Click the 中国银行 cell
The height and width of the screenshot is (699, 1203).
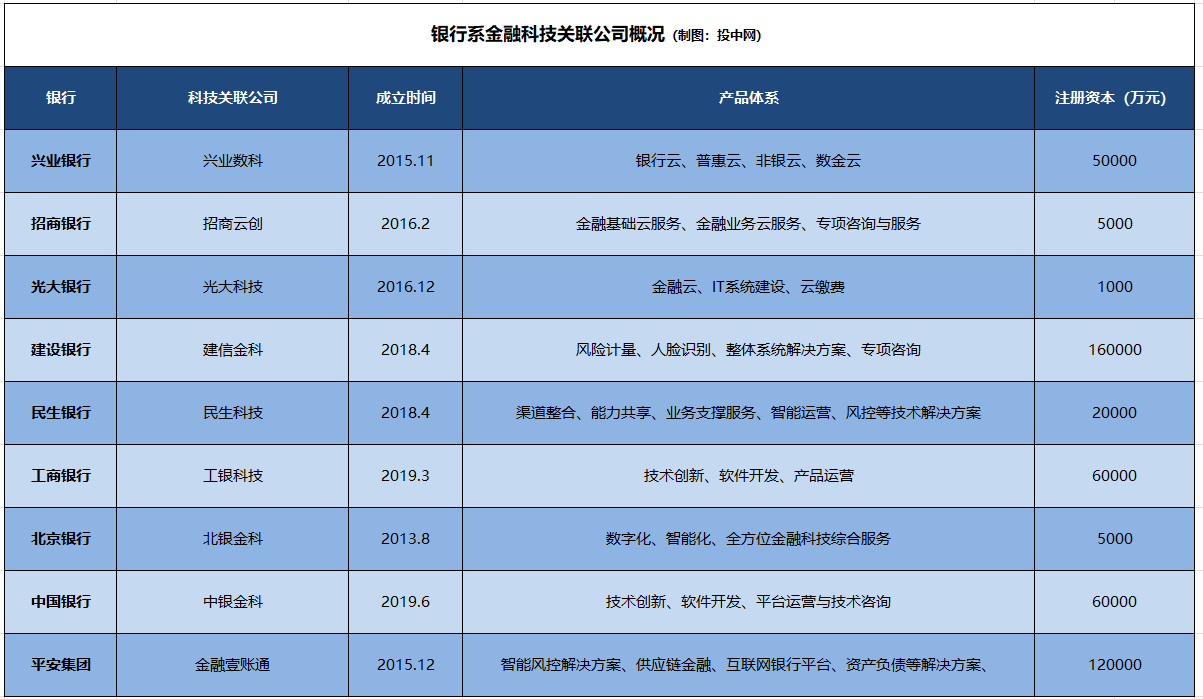61,602
